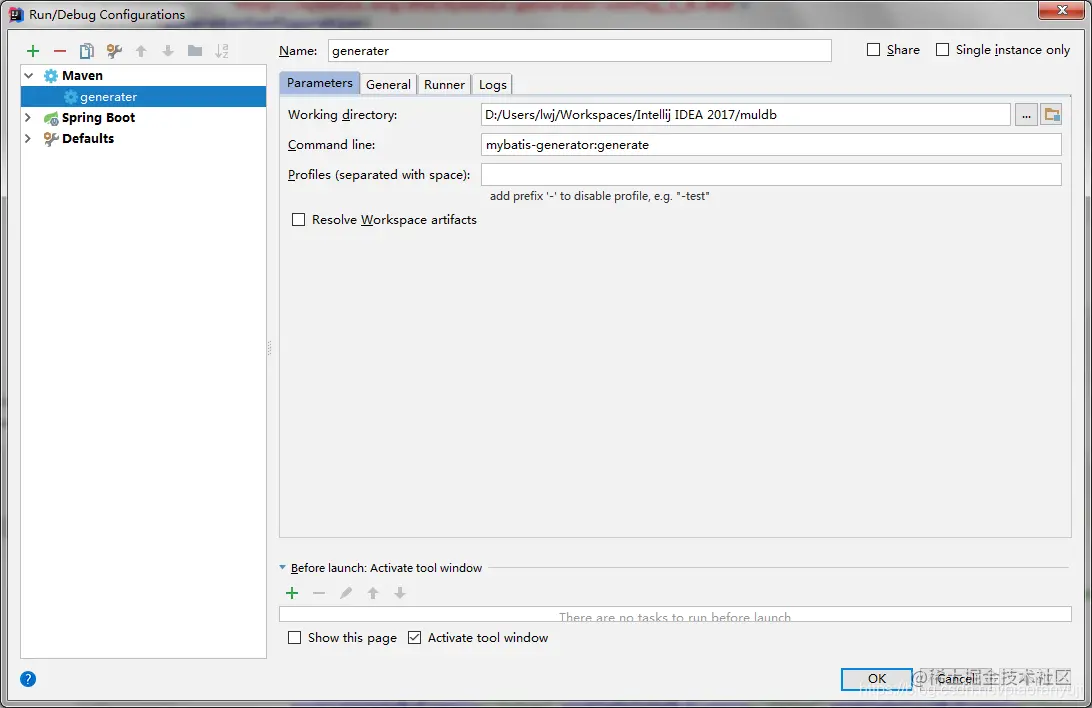Remove the before launch task
The image size is (1092, 708).
319,593
